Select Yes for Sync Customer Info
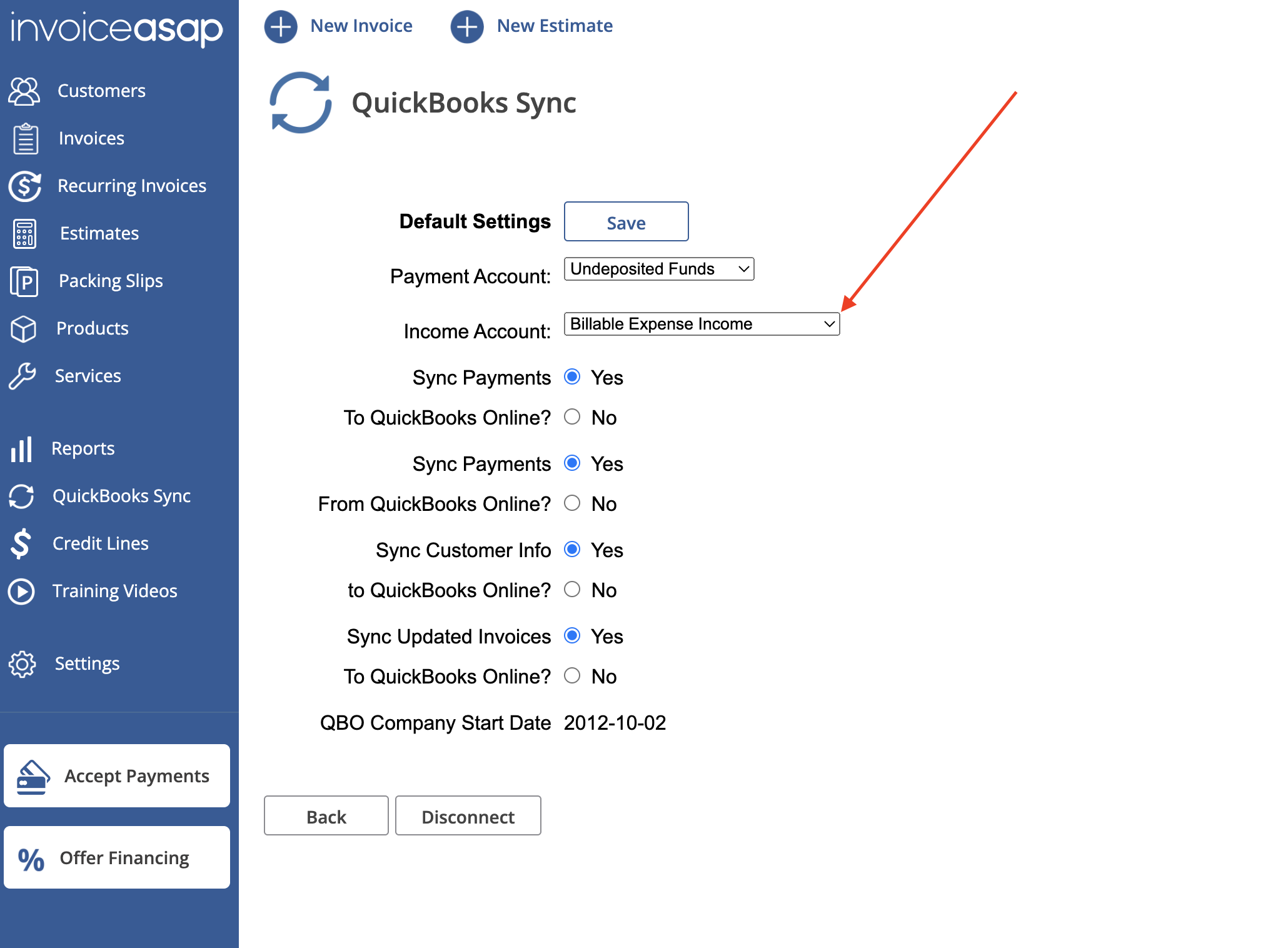The width and height of the screenshot is (1288, 948). 572,549
